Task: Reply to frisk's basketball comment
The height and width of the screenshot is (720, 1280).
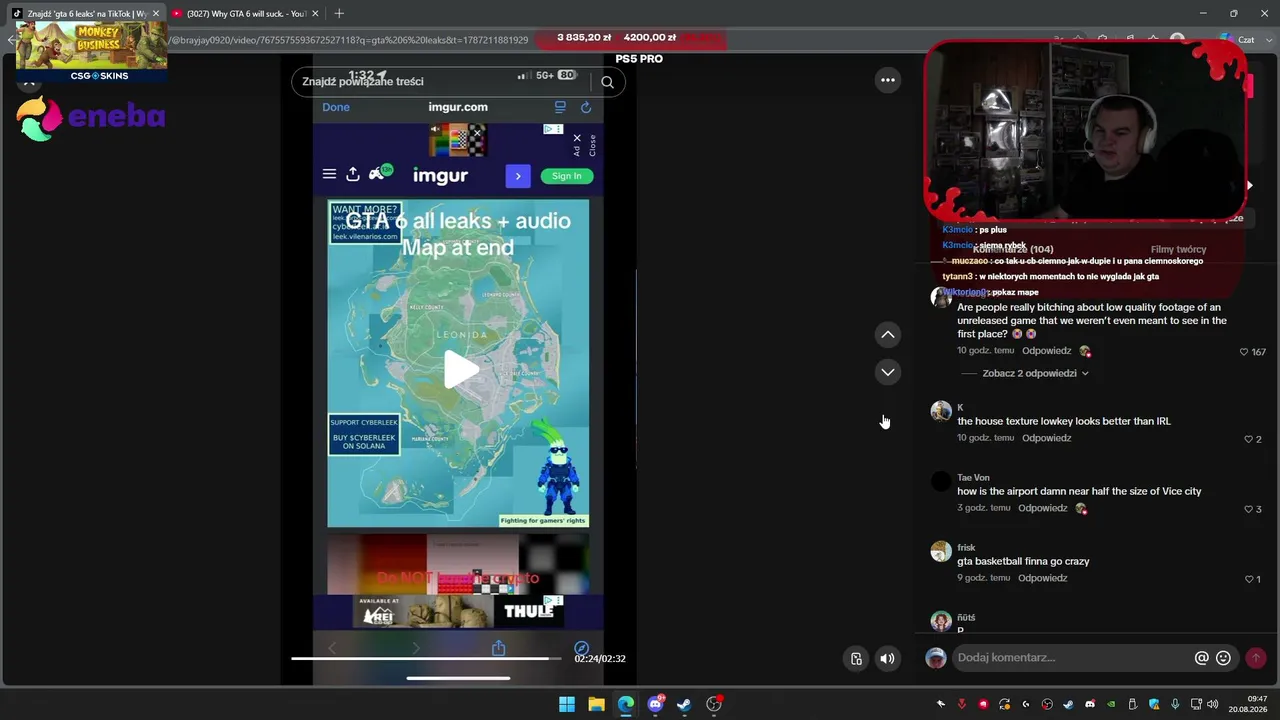Action: click(x=1042, y=578)
